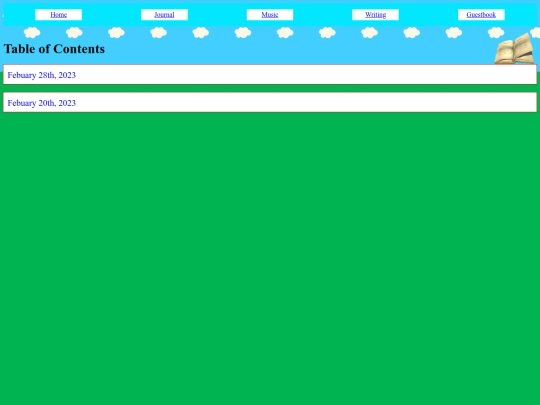Go to the Journal page
Screen dimensions: 540x405
[164, 15]
